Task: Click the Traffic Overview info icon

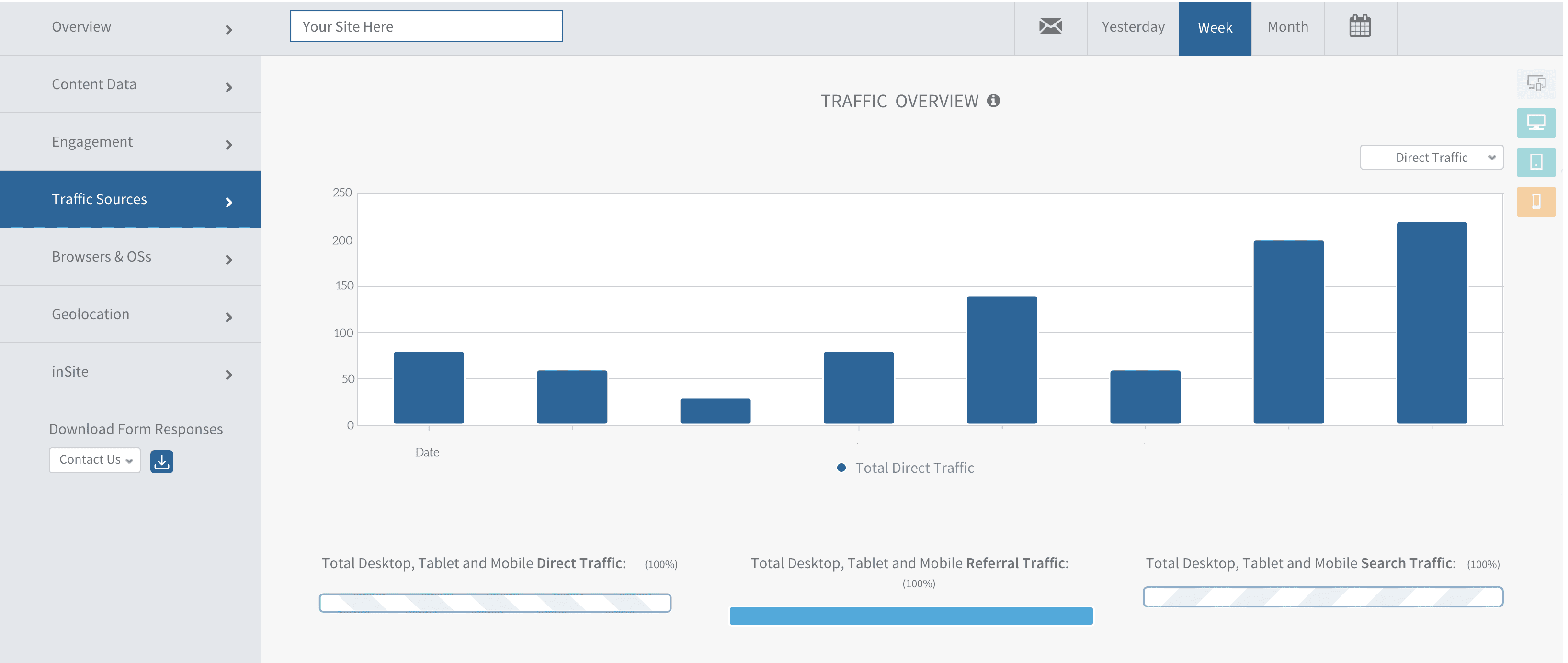Action: click(993, 101)
